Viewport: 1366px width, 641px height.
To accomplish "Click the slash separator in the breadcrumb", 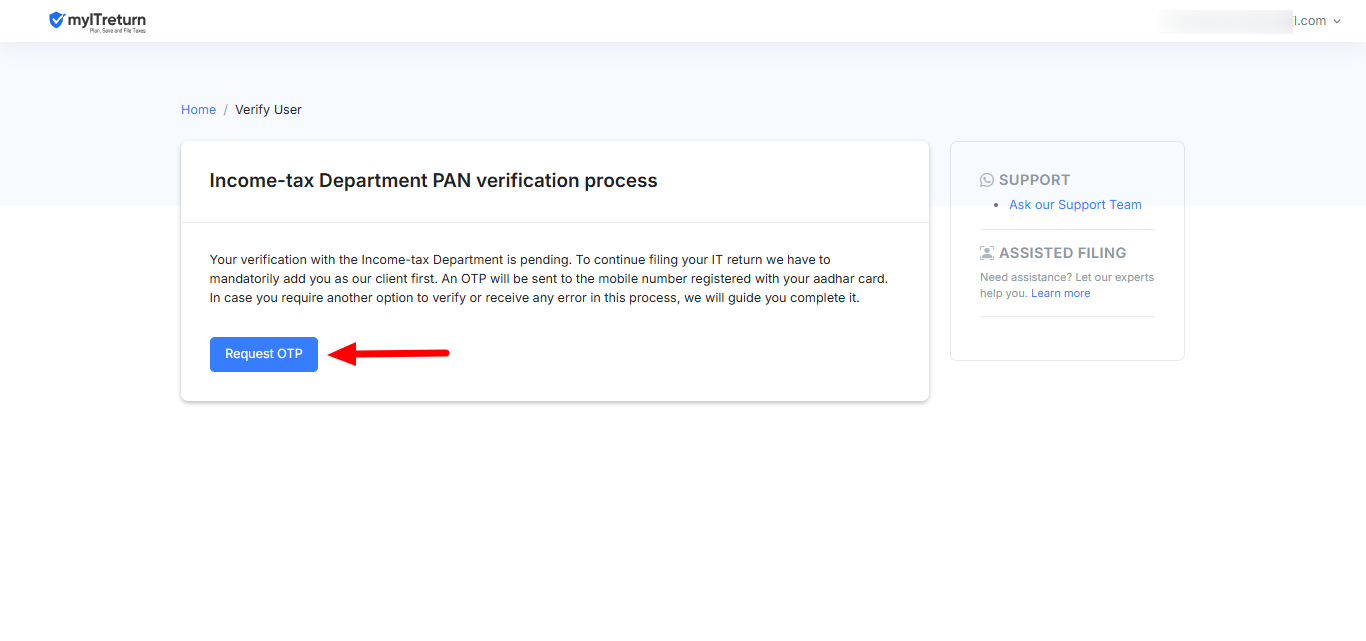I will (226, 110).
